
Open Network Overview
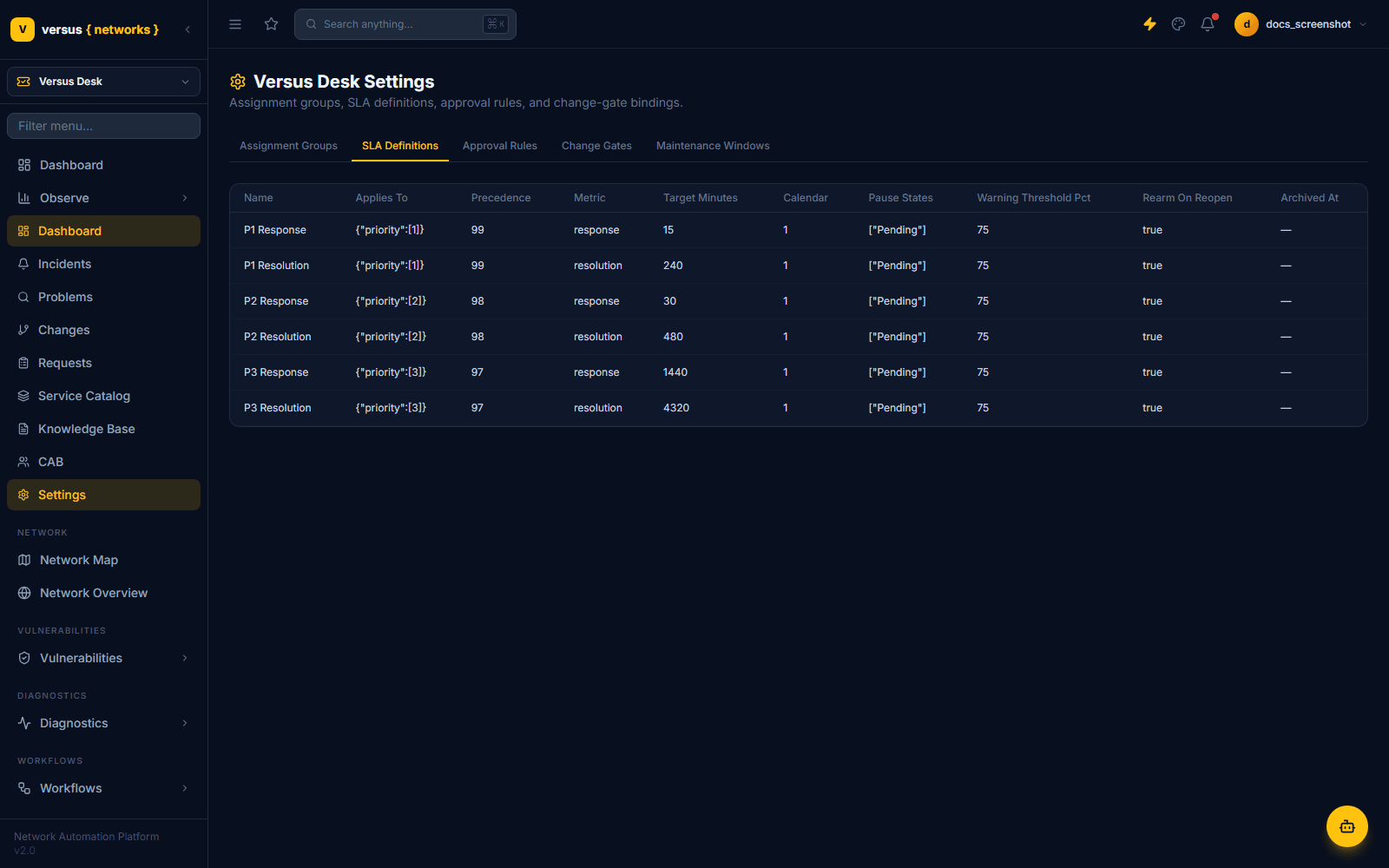tap(103, 593)
